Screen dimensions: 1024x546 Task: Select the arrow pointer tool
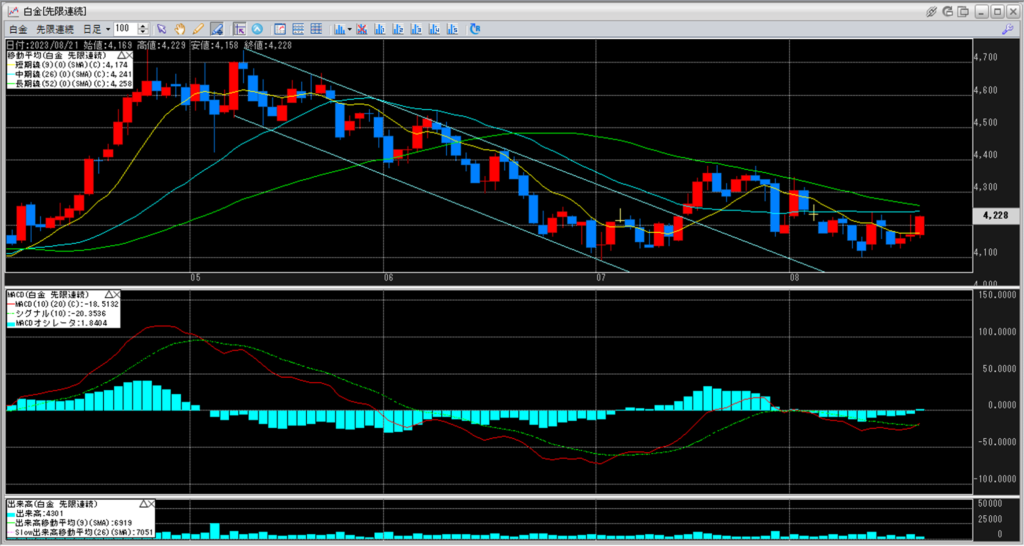(162, 29)
